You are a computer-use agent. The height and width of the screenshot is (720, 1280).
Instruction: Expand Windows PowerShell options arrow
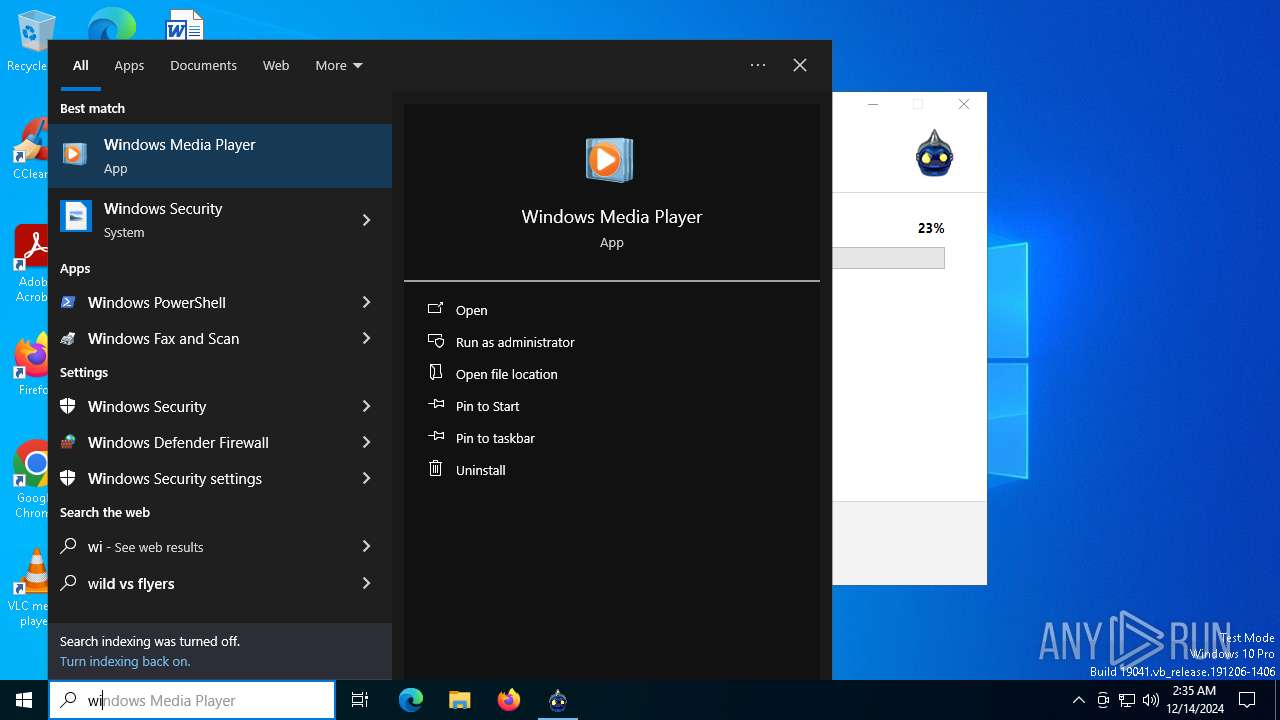click(x=366, y=302)
